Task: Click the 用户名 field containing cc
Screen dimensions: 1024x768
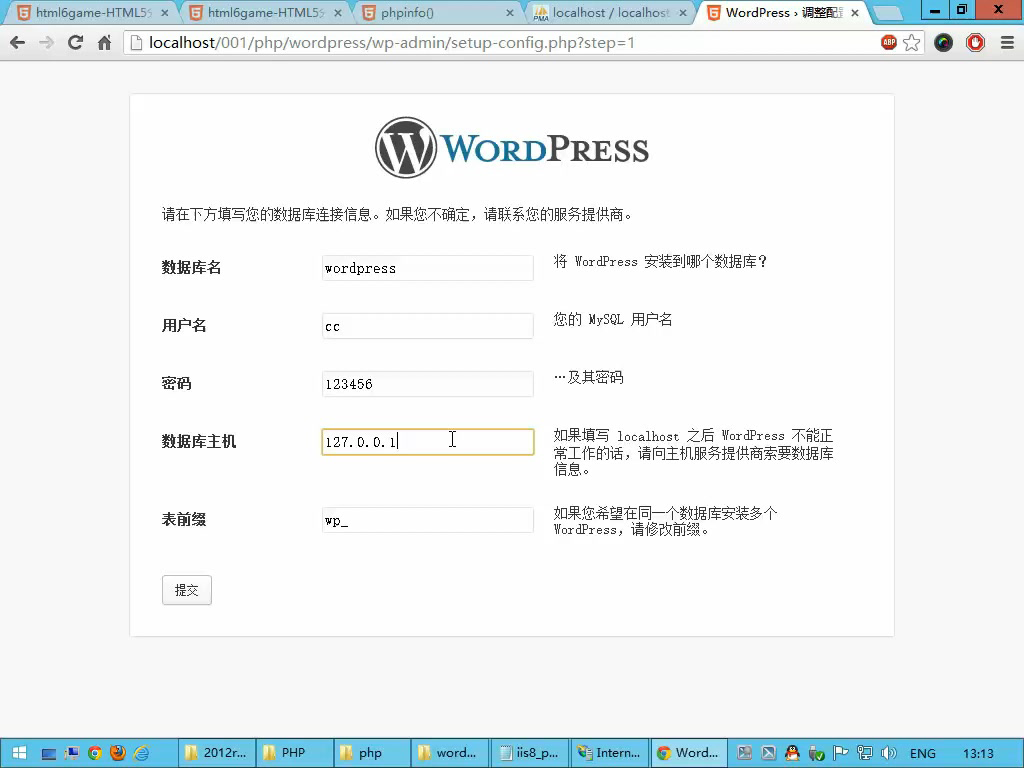Action: coord(428,326)
